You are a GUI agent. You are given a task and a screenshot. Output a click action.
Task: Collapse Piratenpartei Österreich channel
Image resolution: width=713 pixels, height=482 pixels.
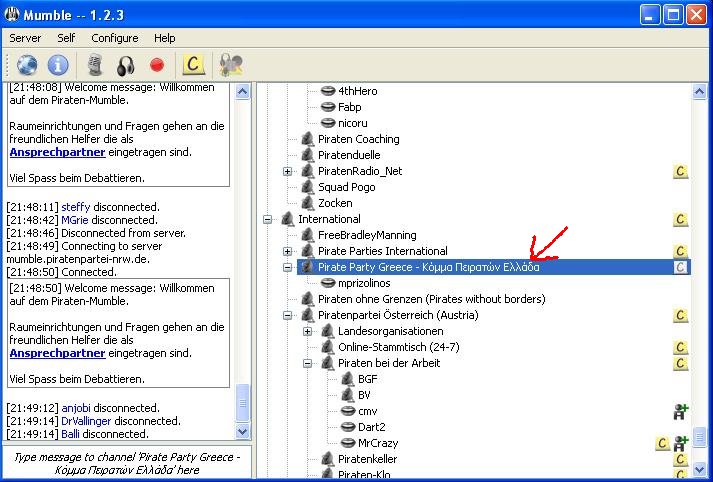287,316
